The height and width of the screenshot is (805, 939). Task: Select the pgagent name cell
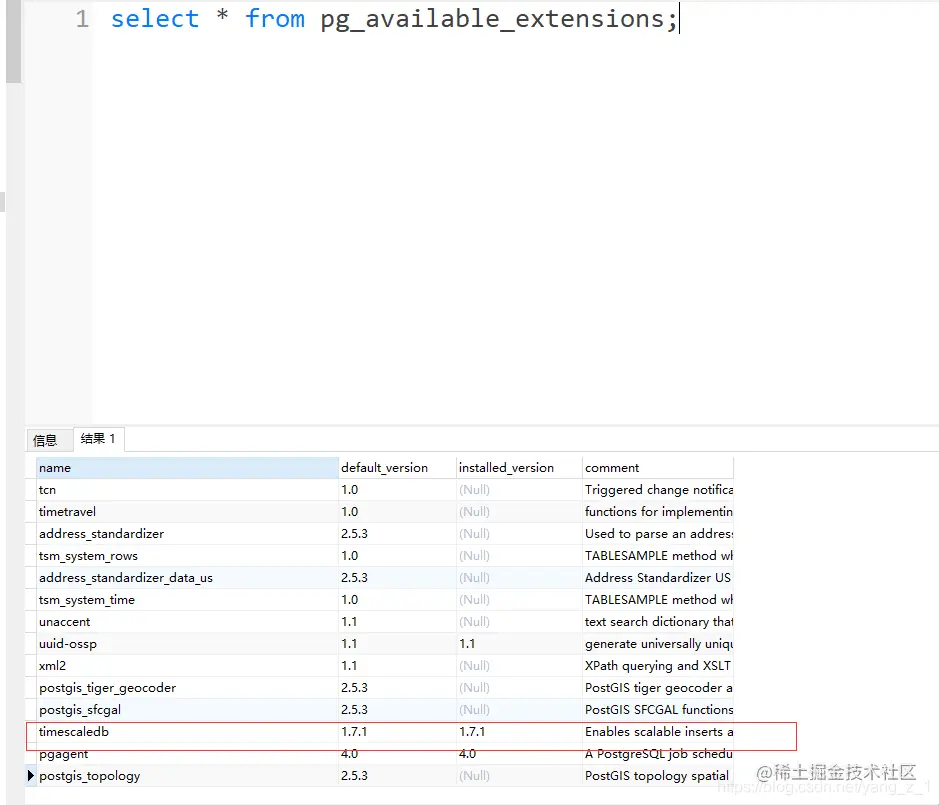187,754
